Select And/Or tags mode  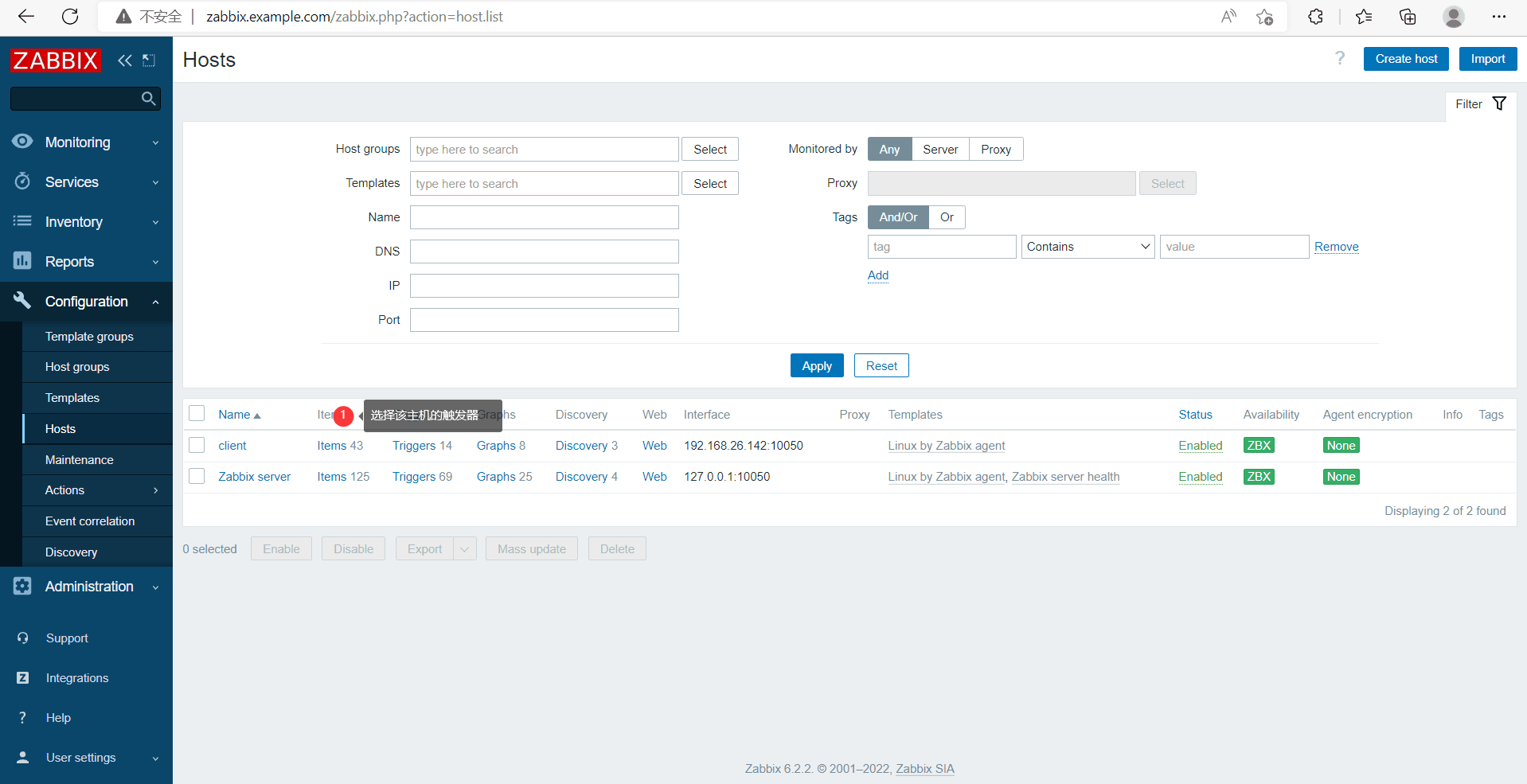tap(898, 217)
